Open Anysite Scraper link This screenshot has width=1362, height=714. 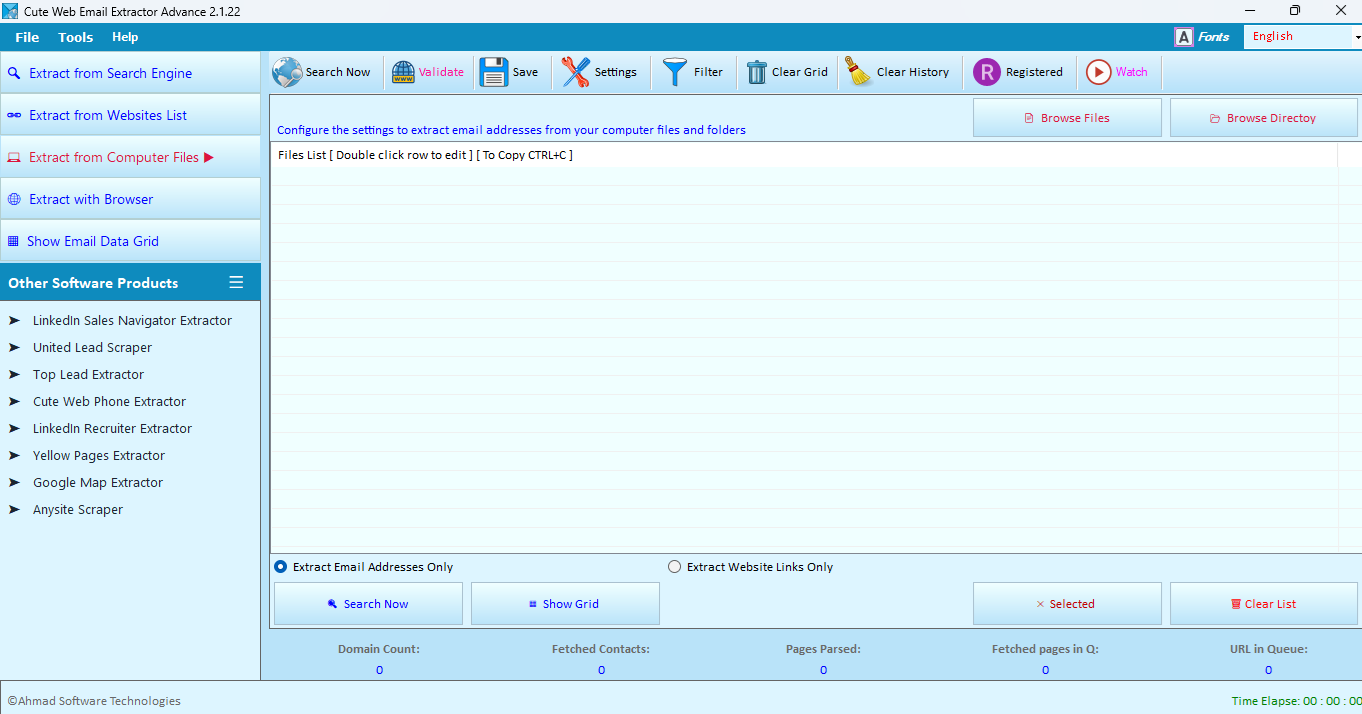pyautogui.click(x=78, y=509)
